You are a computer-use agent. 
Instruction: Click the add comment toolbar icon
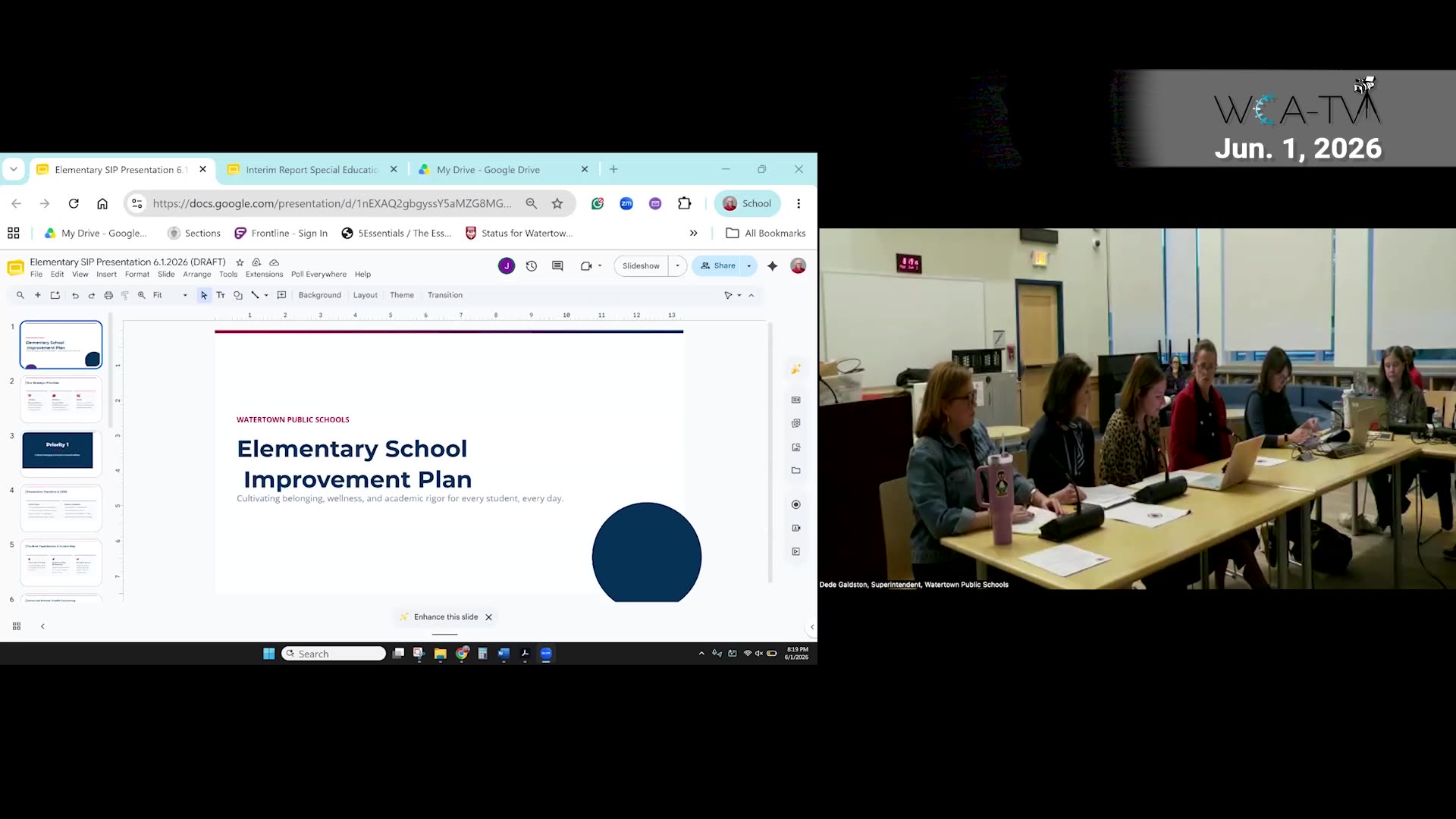281,295
